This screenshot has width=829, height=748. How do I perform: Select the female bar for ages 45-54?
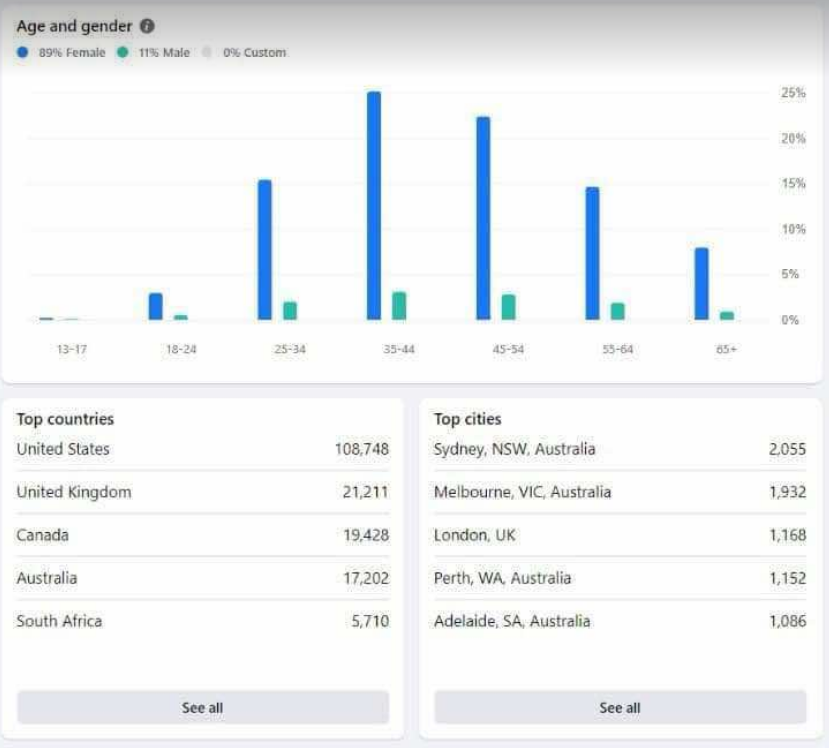[x=483, y=218]
